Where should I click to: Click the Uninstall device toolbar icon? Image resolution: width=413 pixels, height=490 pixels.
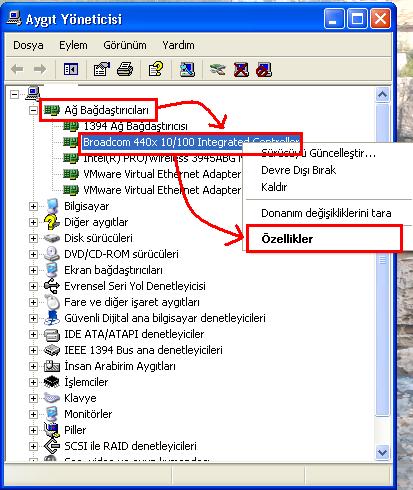click(x=241, y=69)
